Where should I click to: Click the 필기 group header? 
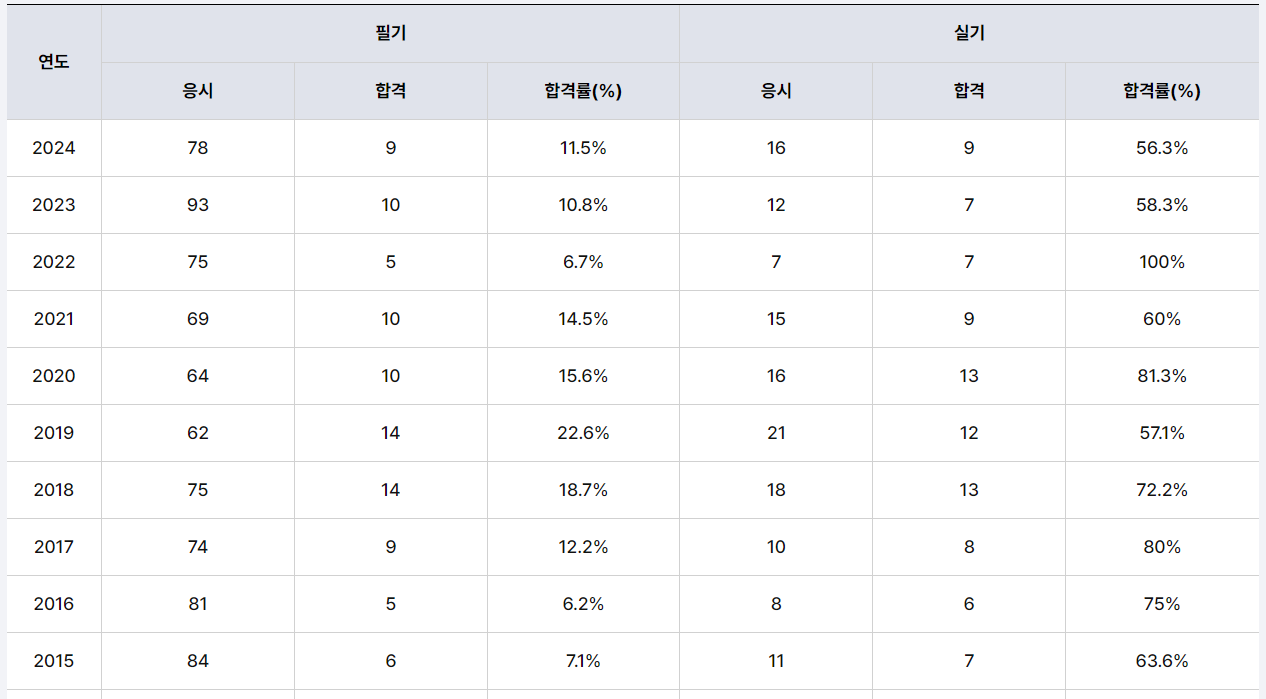coord(390,33)
